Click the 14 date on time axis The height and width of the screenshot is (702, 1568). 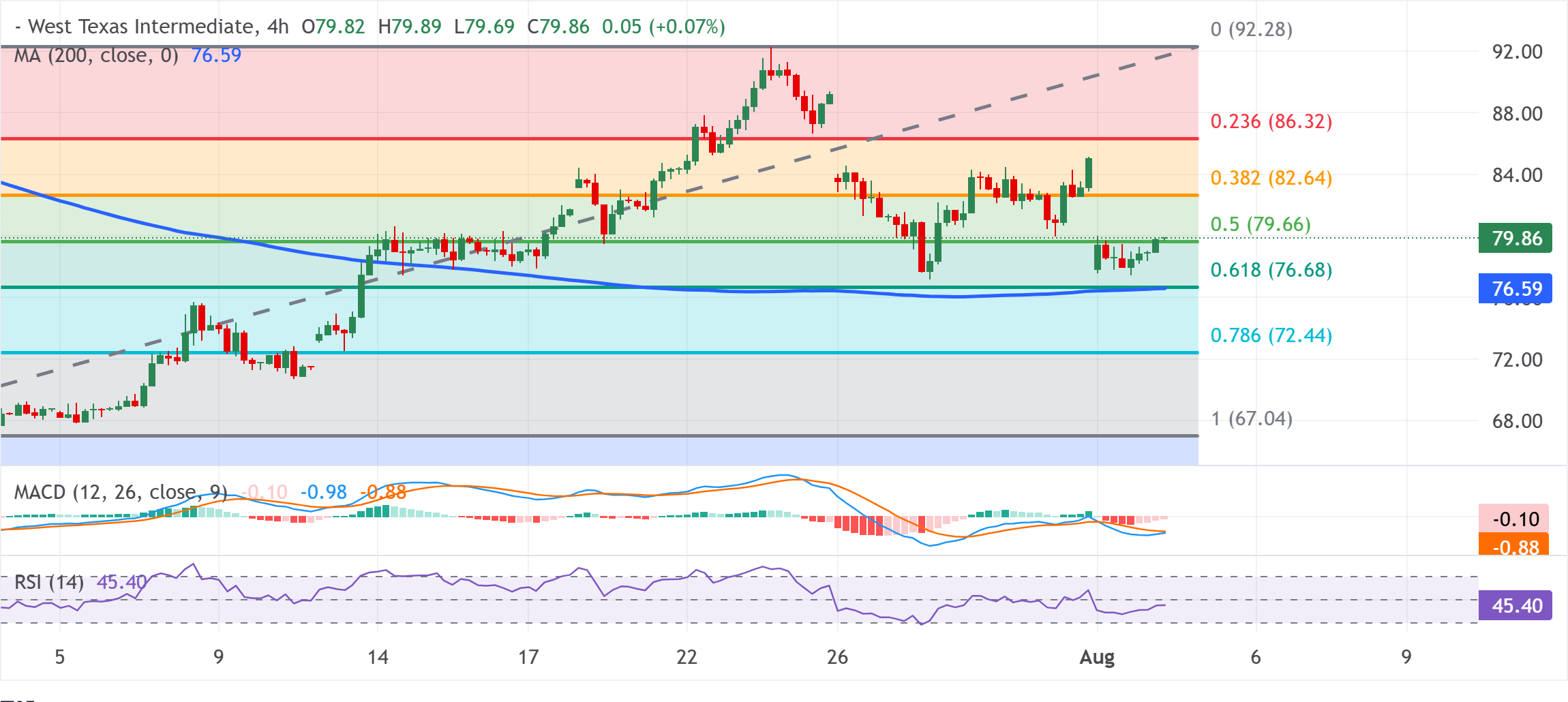[378, 658]
